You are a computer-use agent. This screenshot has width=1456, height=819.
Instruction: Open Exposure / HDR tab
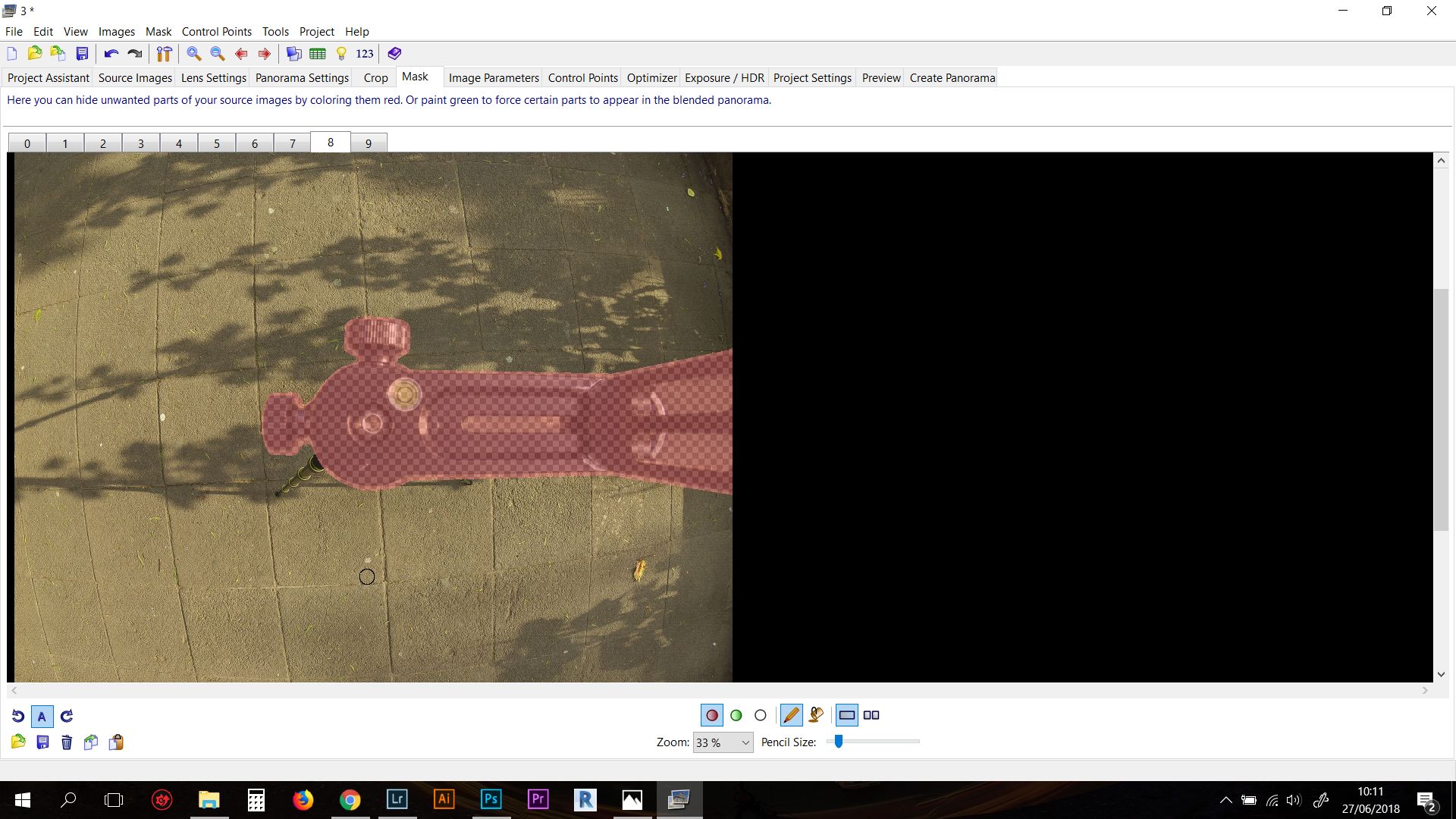click(725, 77)
